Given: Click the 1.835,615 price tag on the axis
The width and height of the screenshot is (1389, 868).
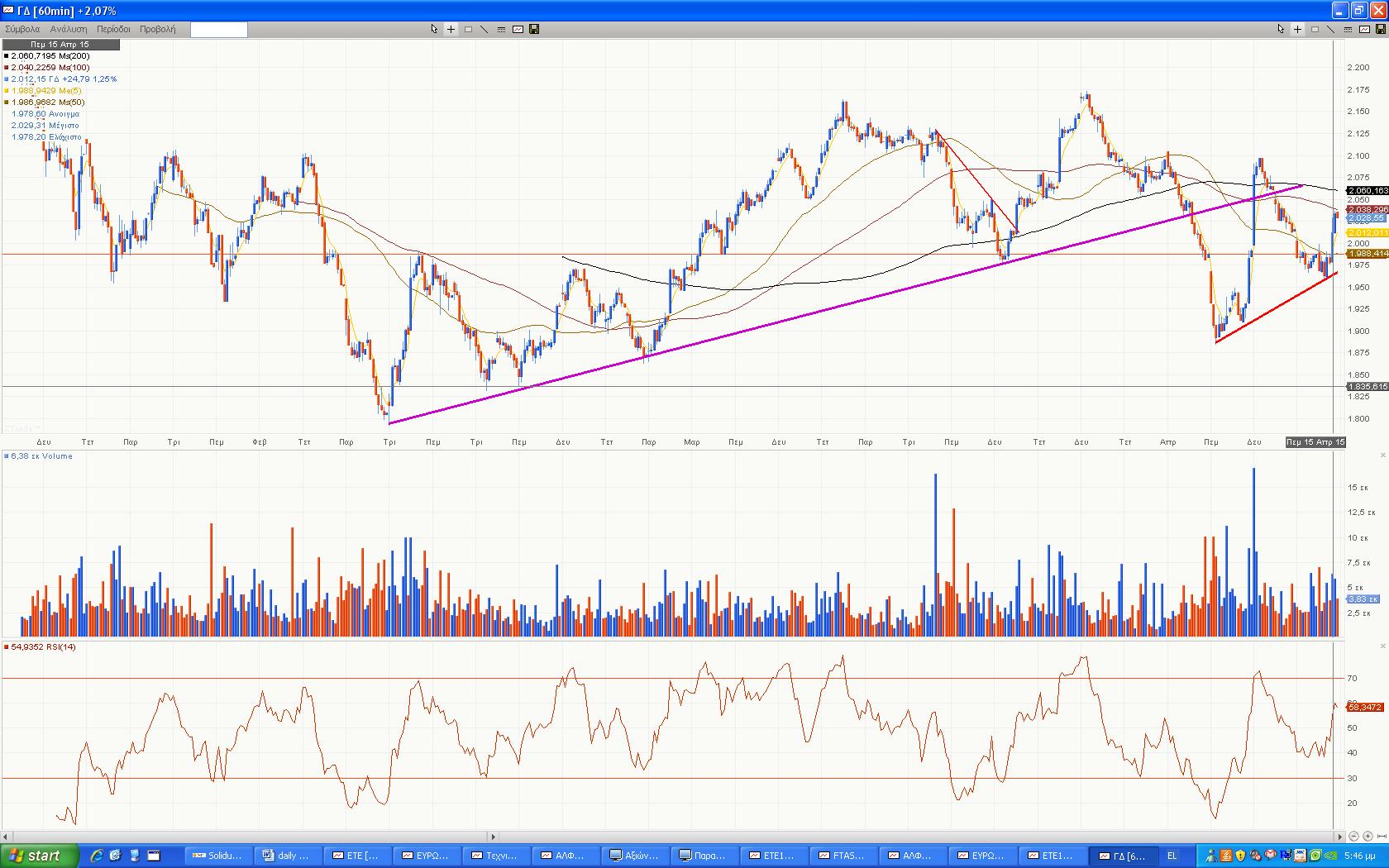Looking at the screenshot, I should pos(1368,387).
